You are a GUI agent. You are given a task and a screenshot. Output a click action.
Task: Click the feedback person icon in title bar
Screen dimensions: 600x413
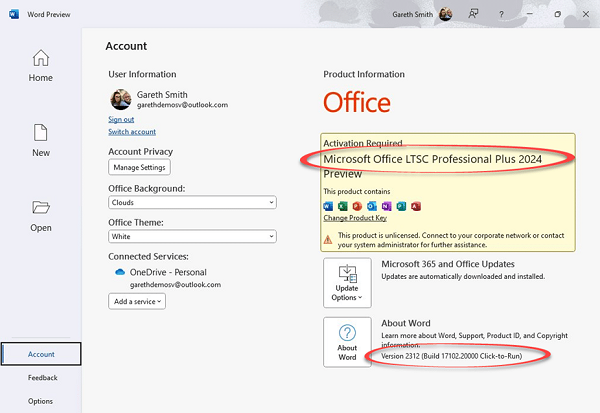[x=473, y=14]
